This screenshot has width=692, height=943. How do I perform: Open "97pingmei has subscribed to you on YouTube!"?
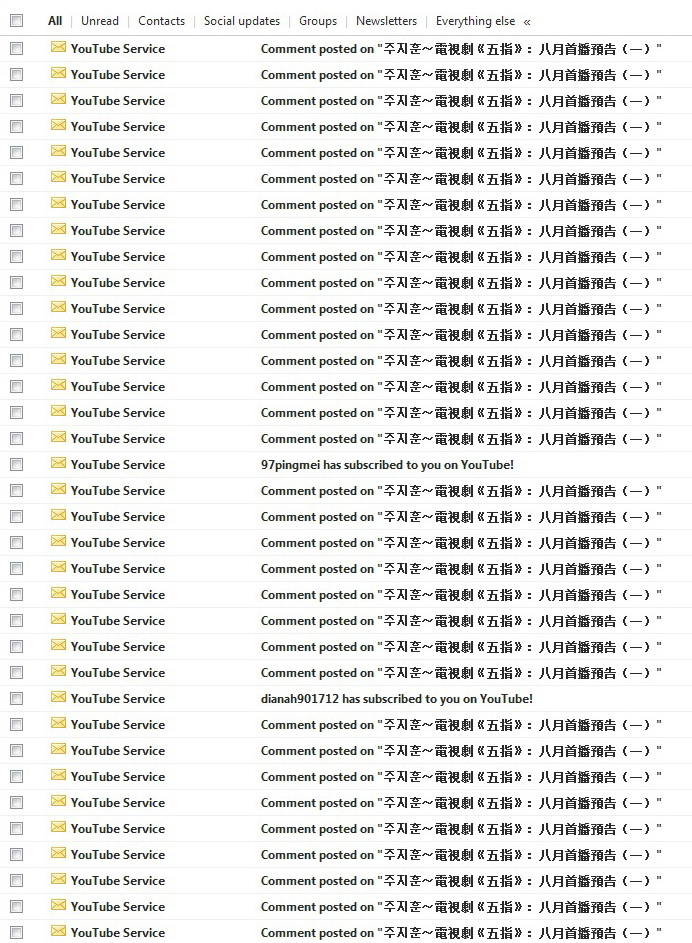point(387,465)
